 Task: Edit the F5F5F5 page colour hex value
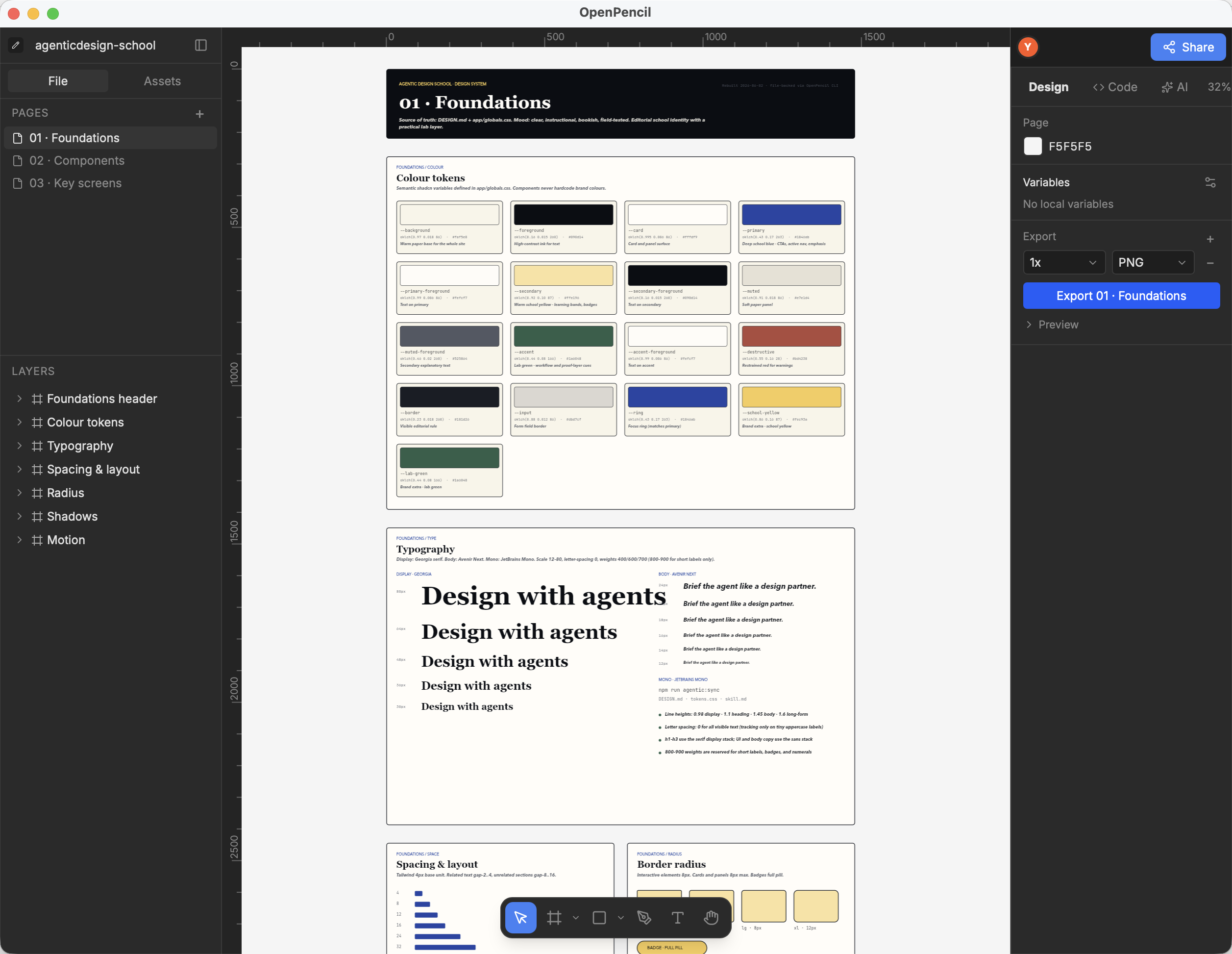(1069, 147)
